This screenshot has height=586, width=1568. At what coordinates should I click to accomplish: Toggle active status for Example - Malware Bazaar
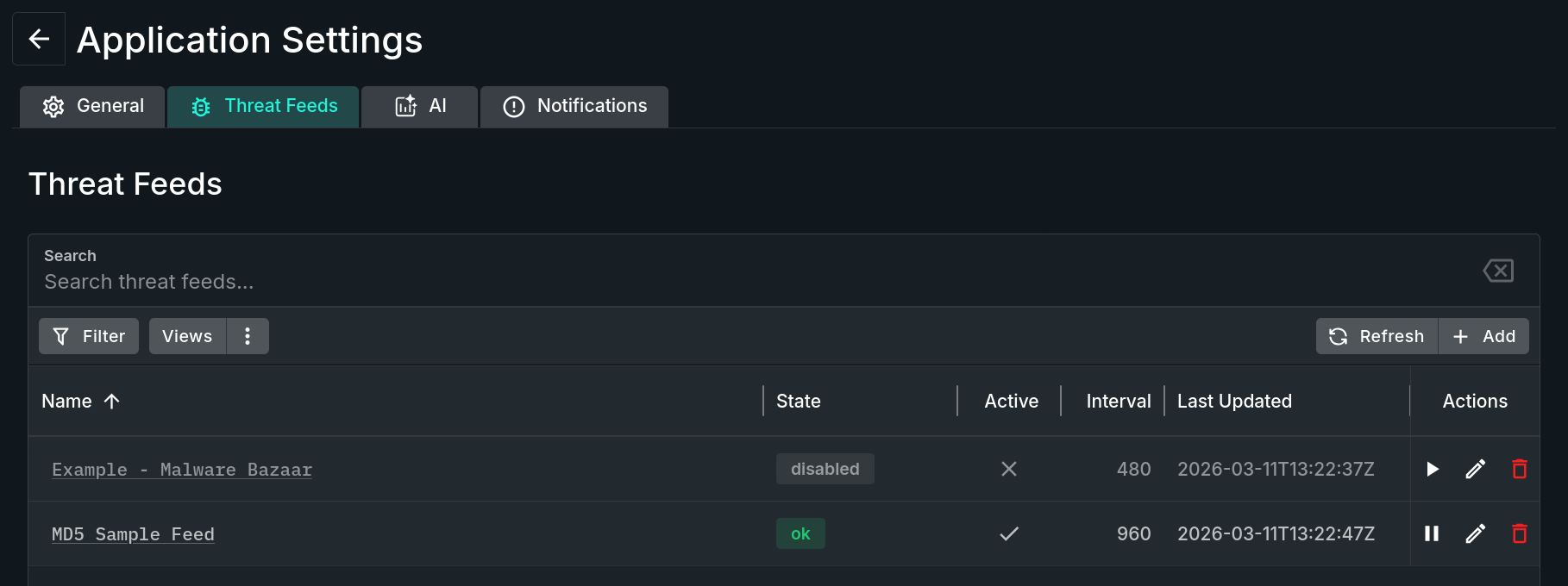click(x=1009, y=469)
